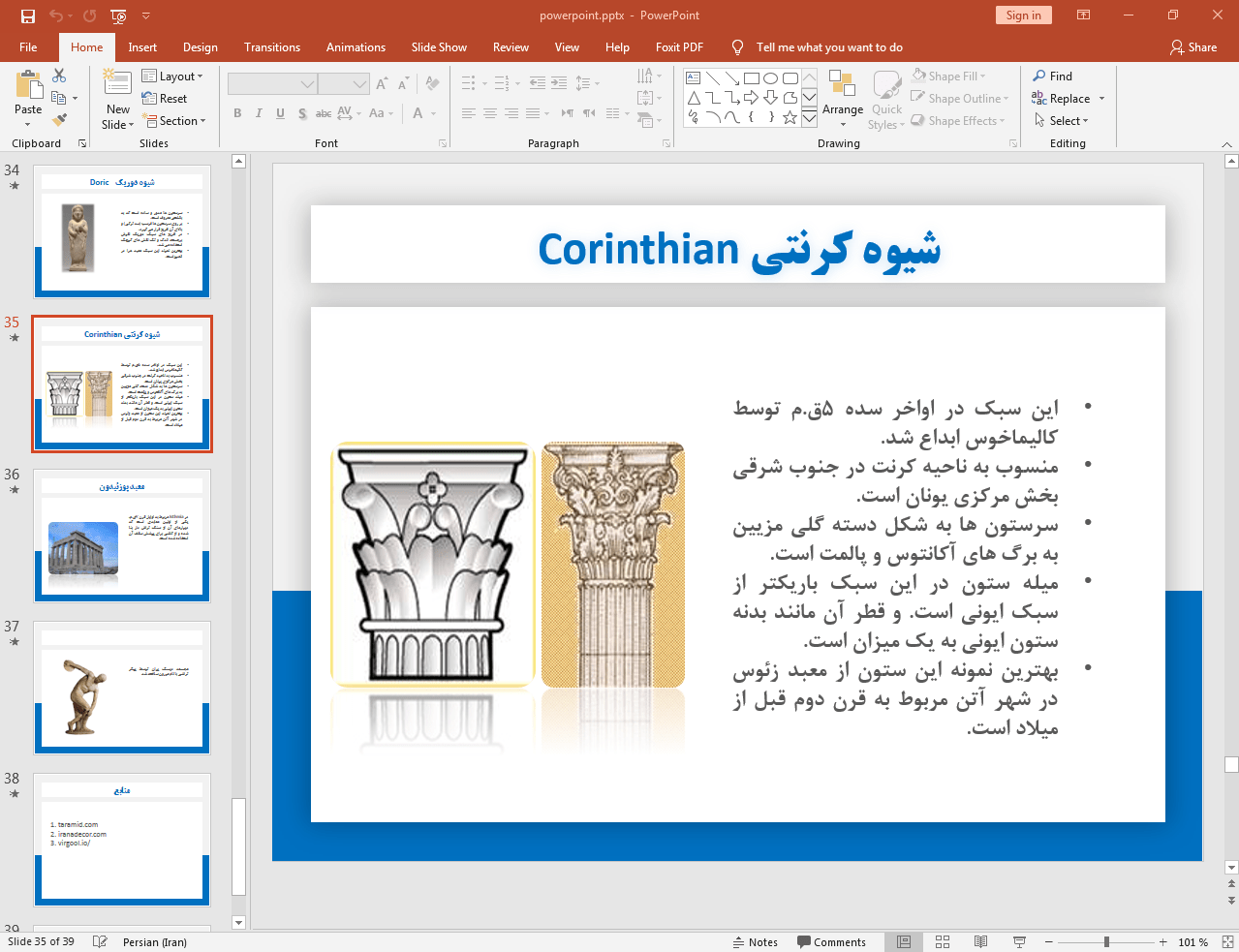Viewport: 1239px width, 952px height.
Task: Switch to Slide Sorter view icon
Action: tap(943, 942)
